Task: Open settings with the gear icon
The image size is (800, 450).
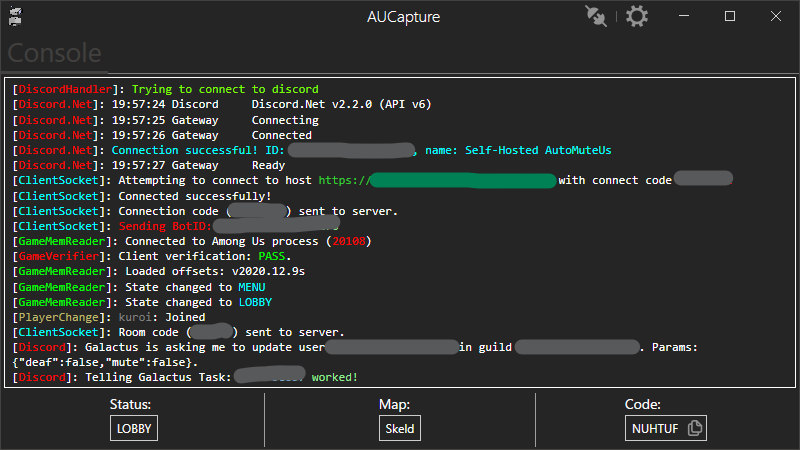Action: (x=637, y=17)
